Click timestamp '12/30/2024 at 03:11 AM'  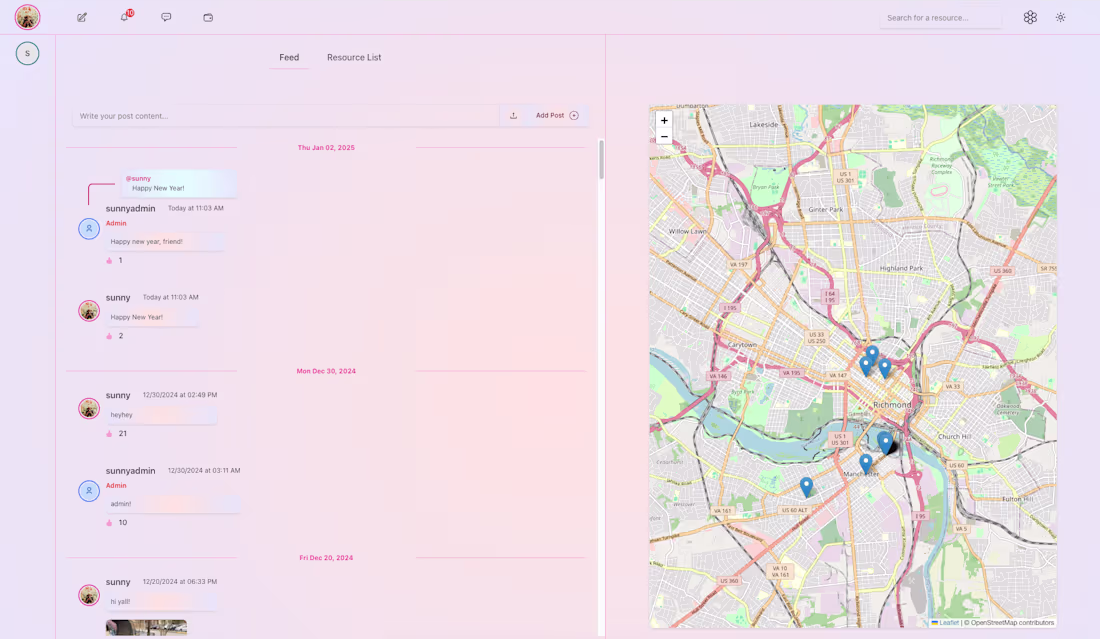pyautogui.click(x=204, y=471)
